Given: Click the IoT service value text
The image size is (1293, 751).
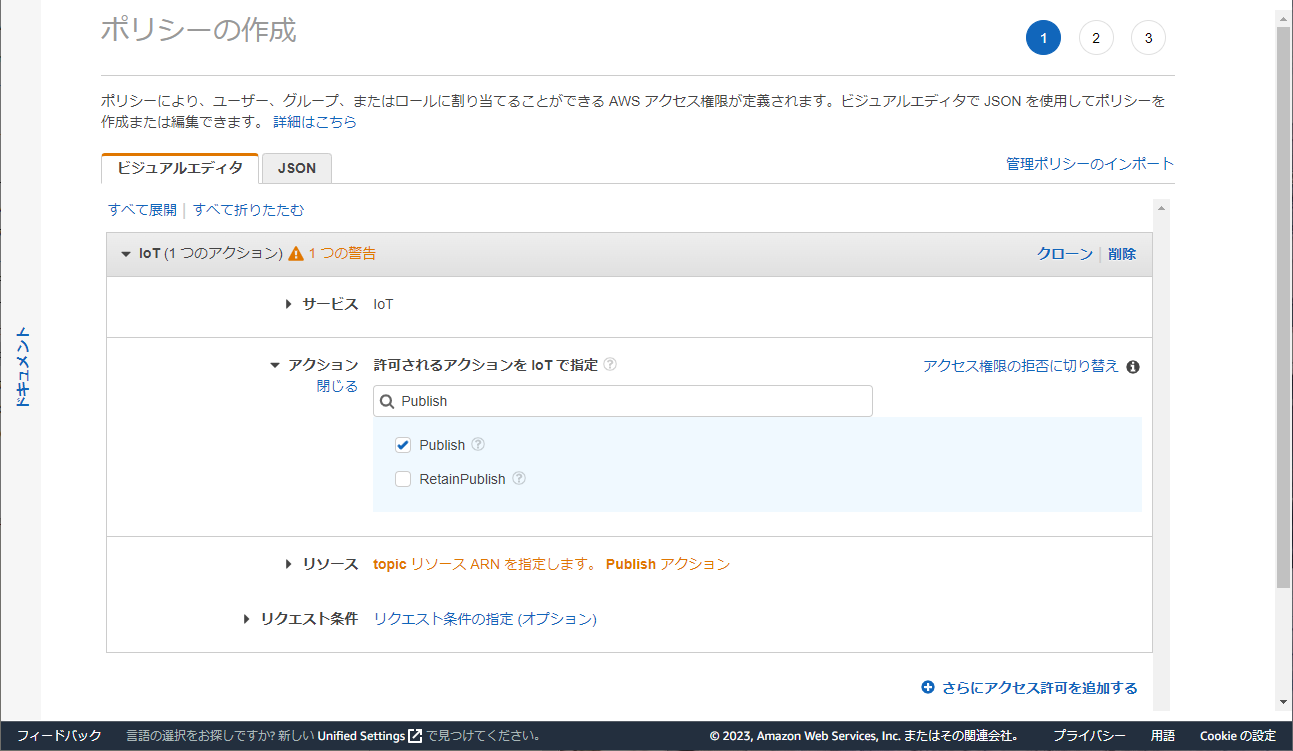Looking at the screenshot, I should click(384, 304).
